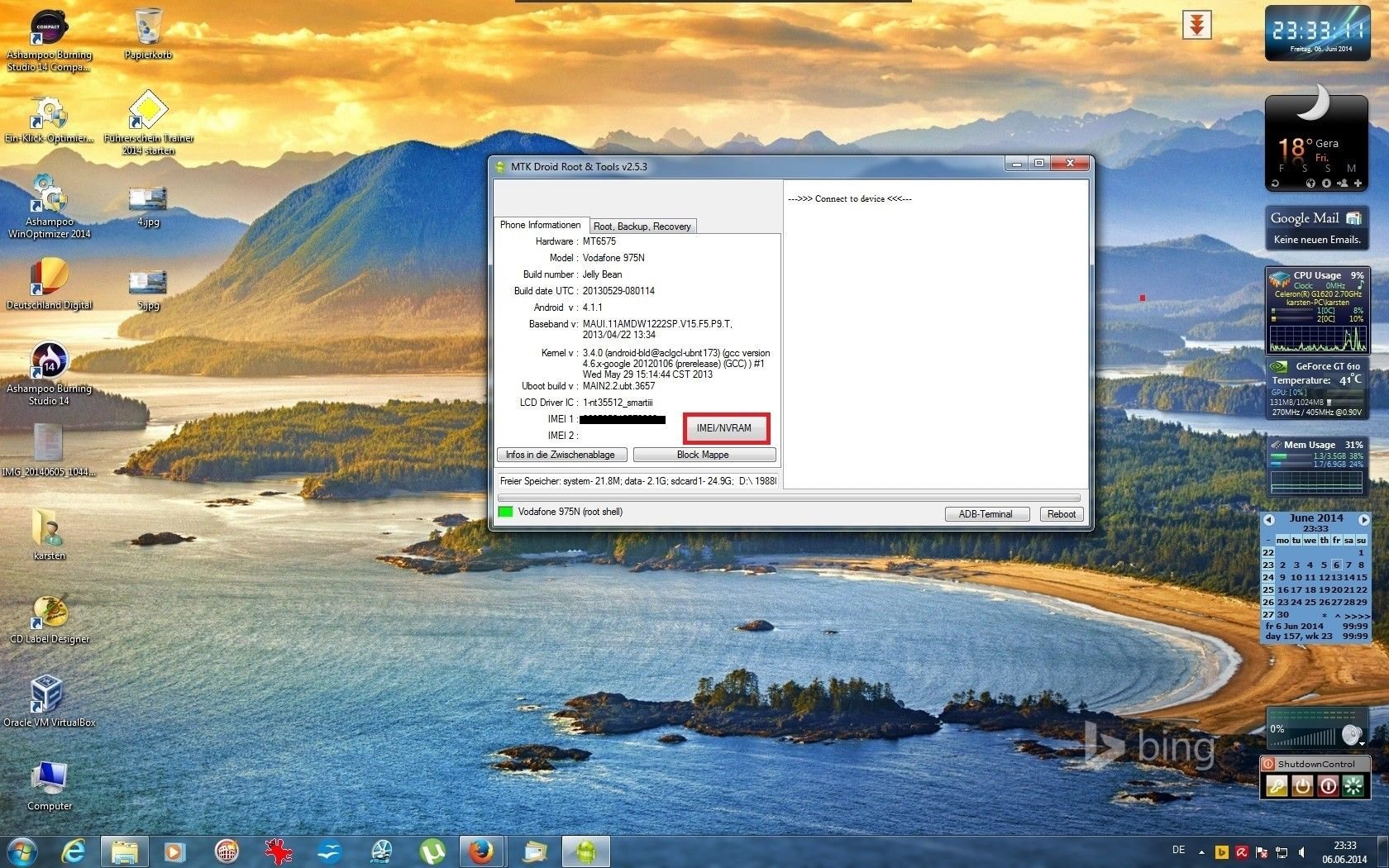Viewport: 1389px width, 868px height.
Task: Open the Block Mappe button
Action: click(704, 455)
